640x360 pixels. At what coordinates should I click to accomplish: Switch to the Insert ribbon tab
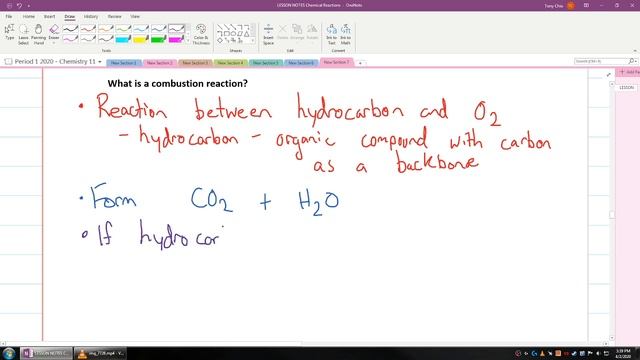click(49, 16)
